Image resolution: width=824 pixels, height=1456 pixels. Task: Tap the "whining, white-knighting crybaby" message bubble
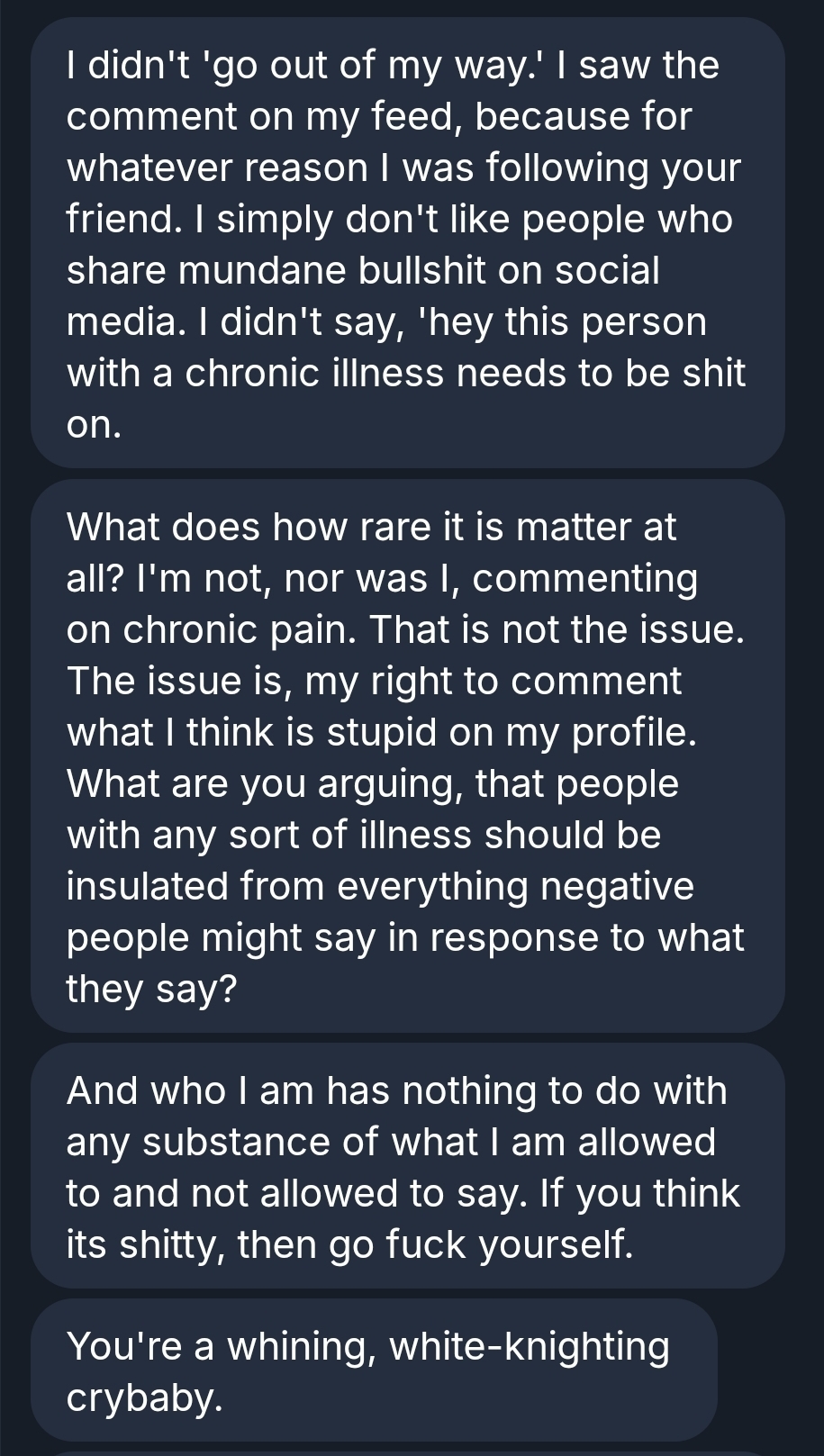tap(373, 1370)
